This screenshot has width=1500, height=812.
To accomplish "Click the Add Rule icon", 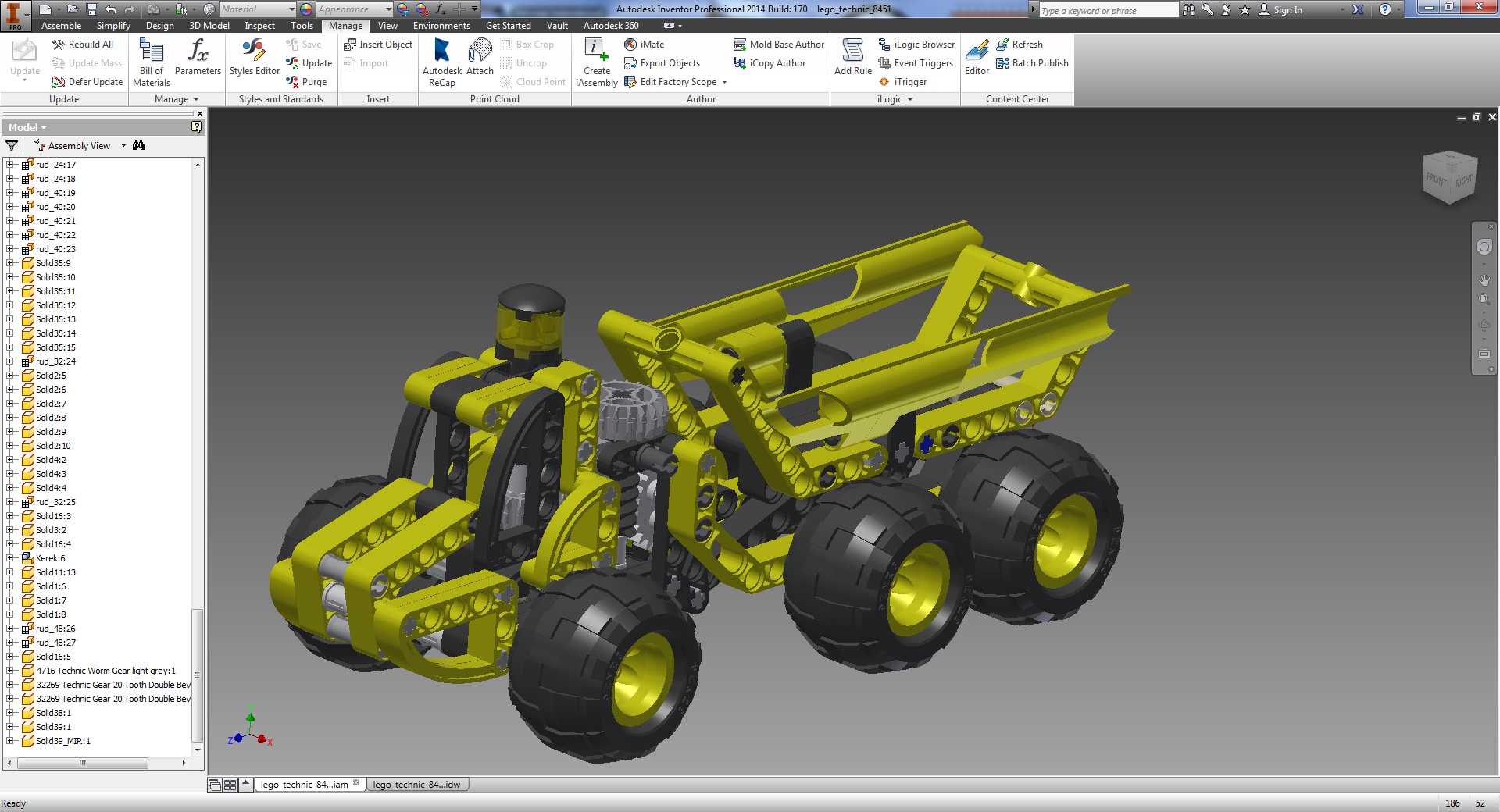I will [852, 57].
